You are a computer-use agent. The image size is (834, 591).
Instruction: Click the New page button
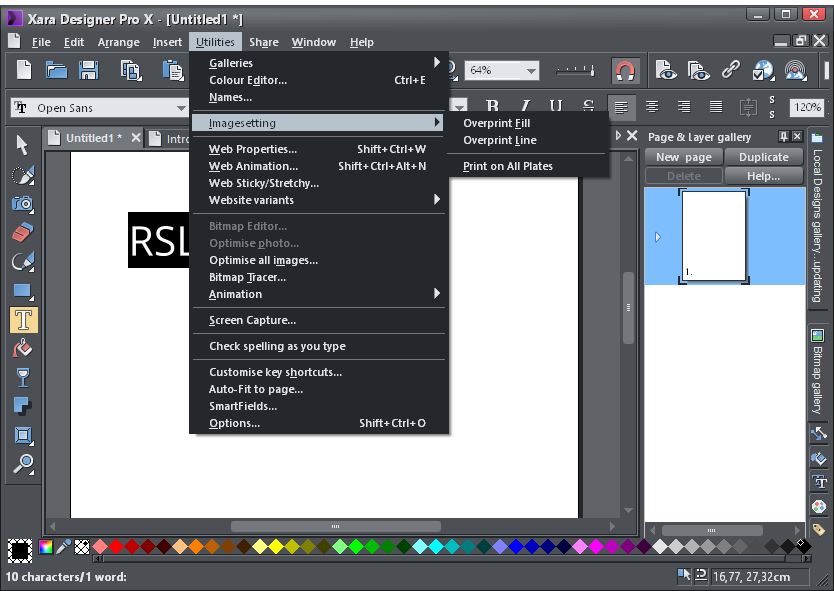tap(683, 157)
